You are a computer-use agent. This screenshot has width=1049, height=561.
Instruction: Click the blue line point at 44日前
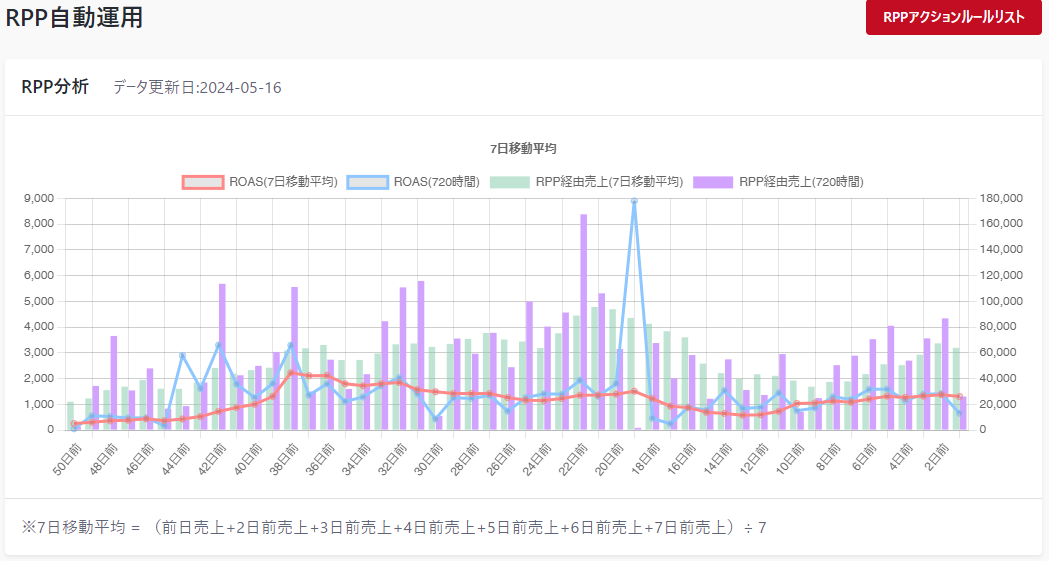(x=182, y=356)
